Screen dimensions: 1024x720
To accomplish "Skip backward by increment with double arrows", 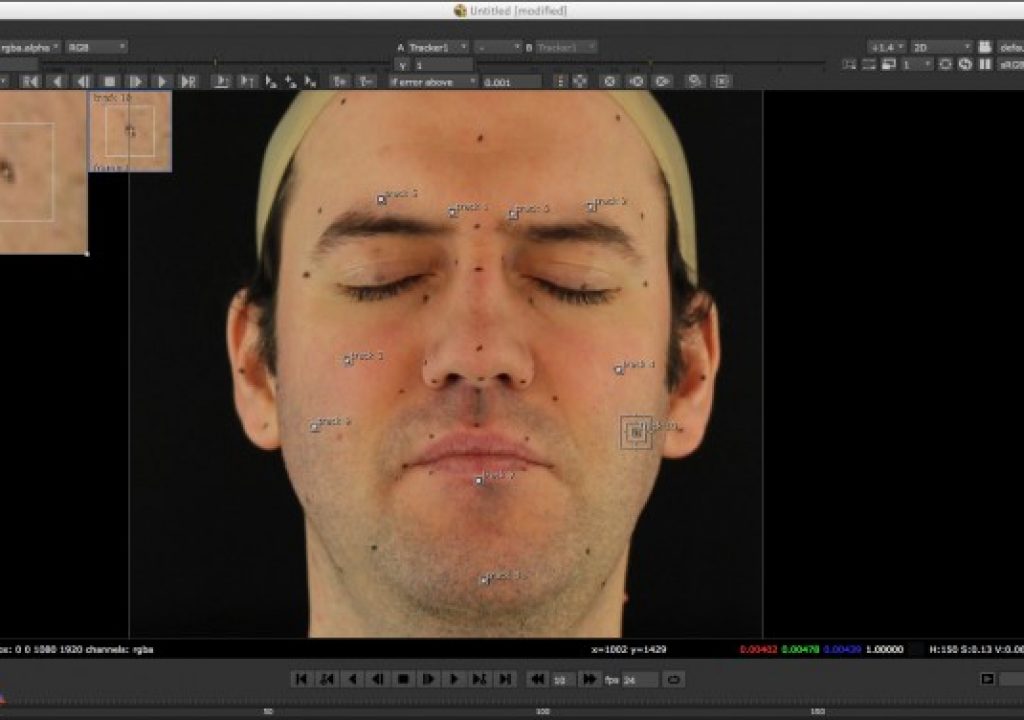I will (x=537, y=679).
